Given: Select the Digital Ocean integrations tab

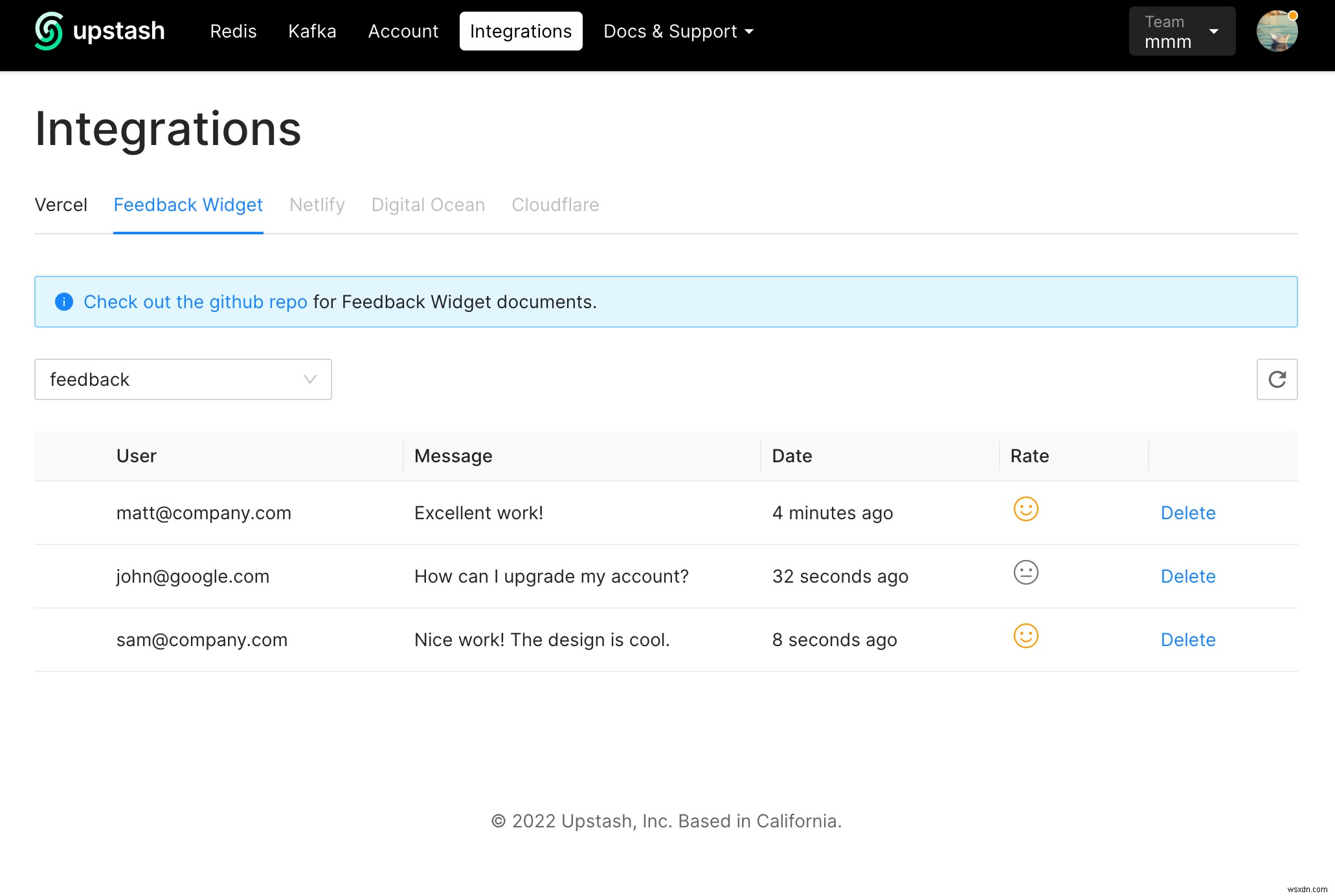Looking at the screenshot, I should click(x=427, y=204).
